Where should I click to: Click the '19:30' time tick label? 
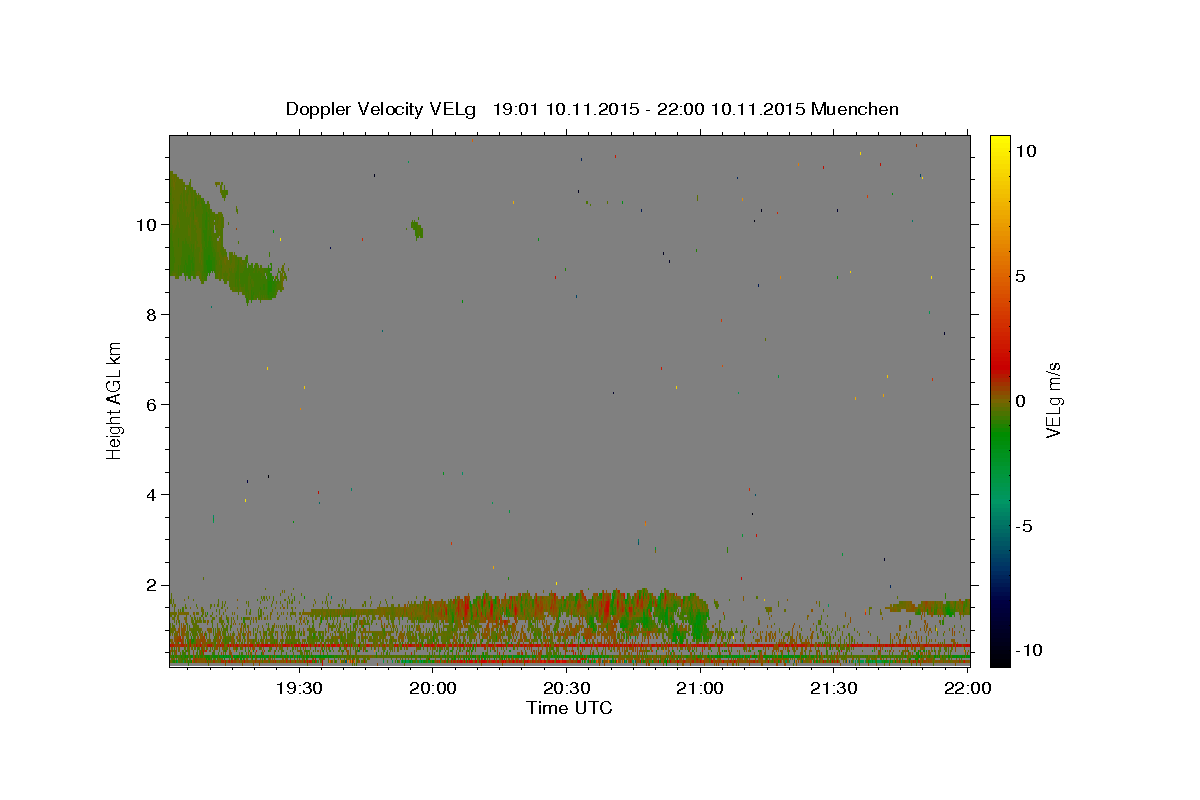coord(299,688)
